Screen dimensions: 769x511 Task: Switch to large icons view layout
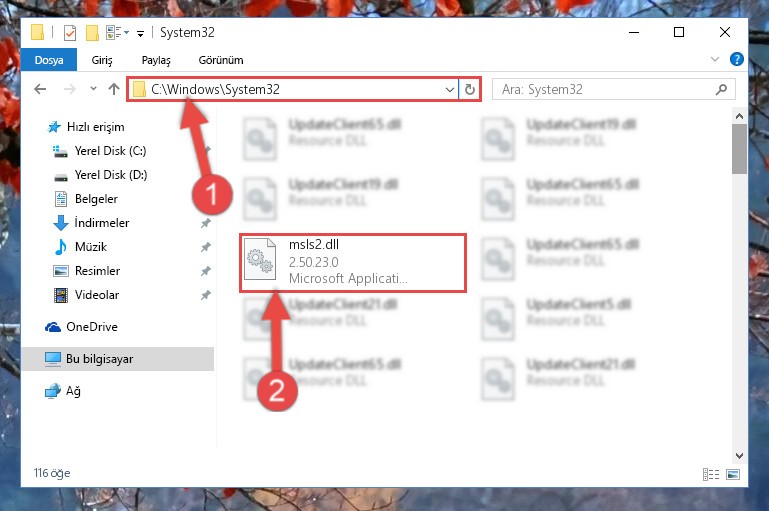[733, 474]
